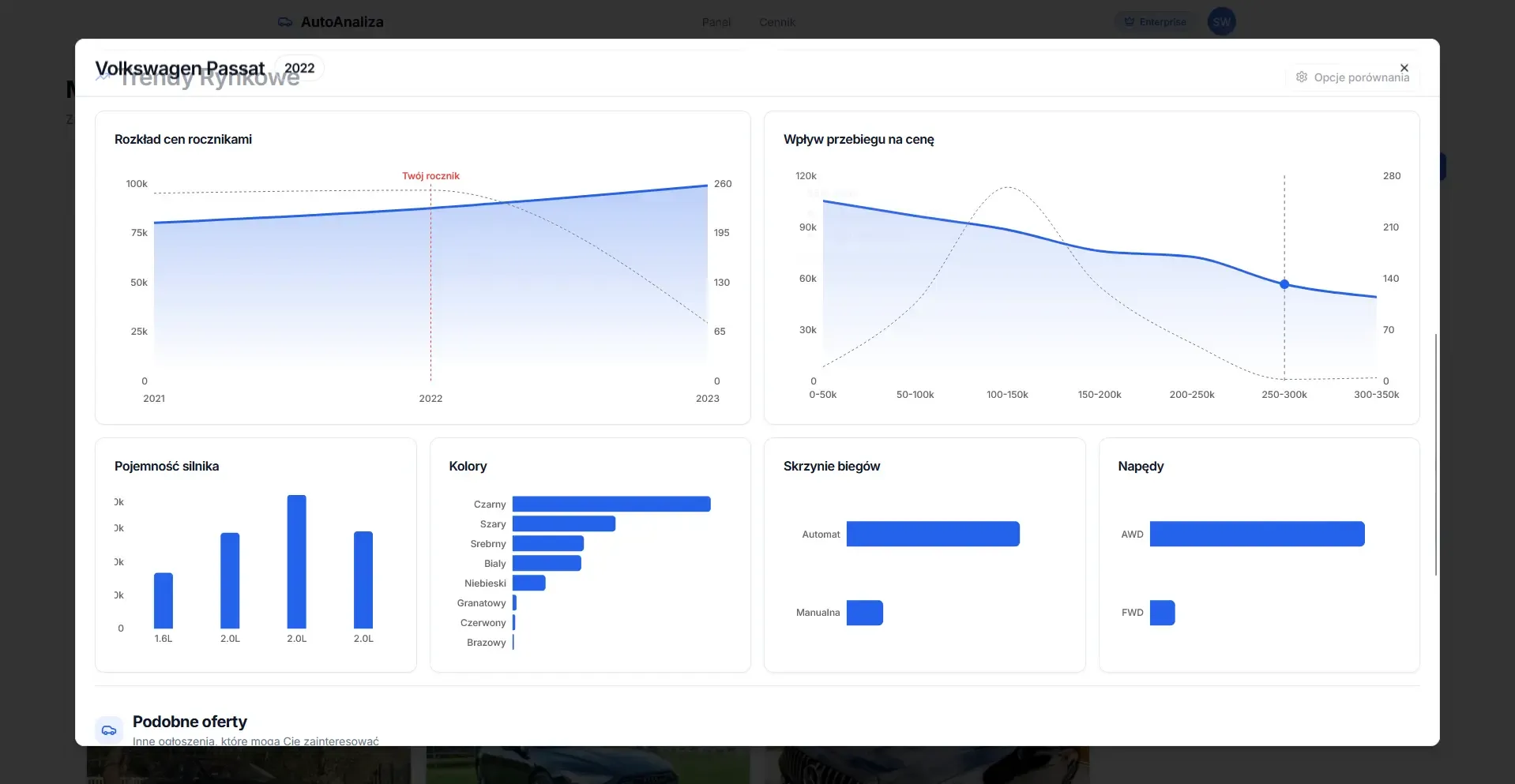Open the SW user avatar

pyautogui.click(x=1221, y=22)
